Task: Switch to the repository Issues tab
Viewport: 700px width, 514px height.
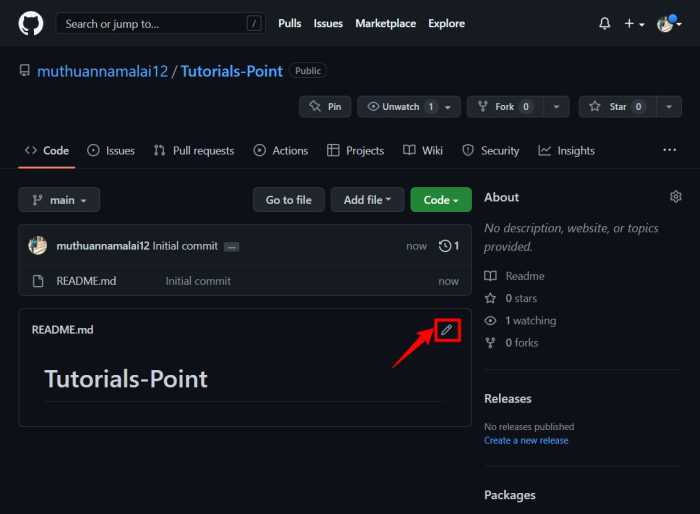Action: point(111,151)
